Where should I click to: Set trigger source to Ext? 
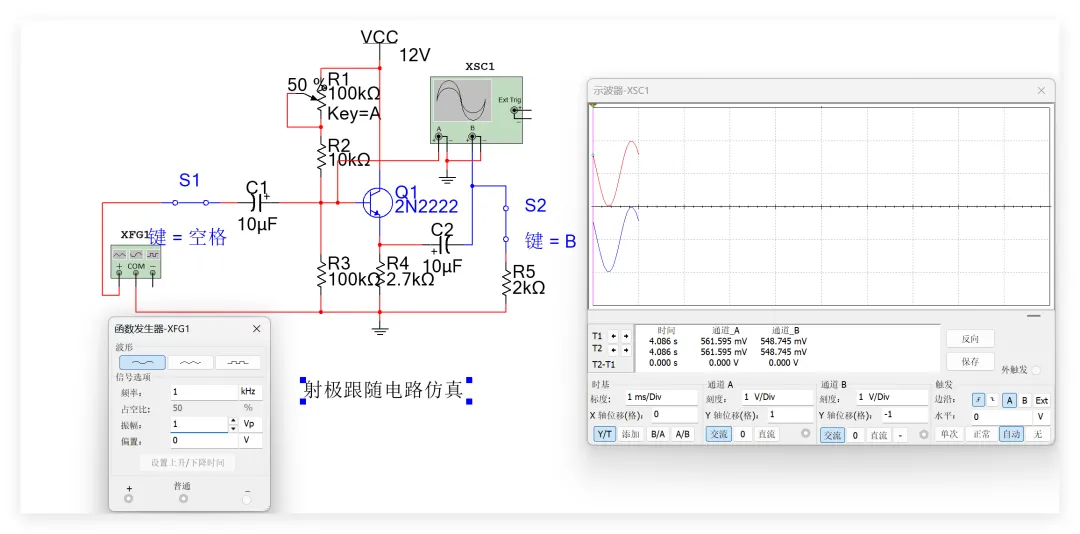click(x=1042, y=400)
